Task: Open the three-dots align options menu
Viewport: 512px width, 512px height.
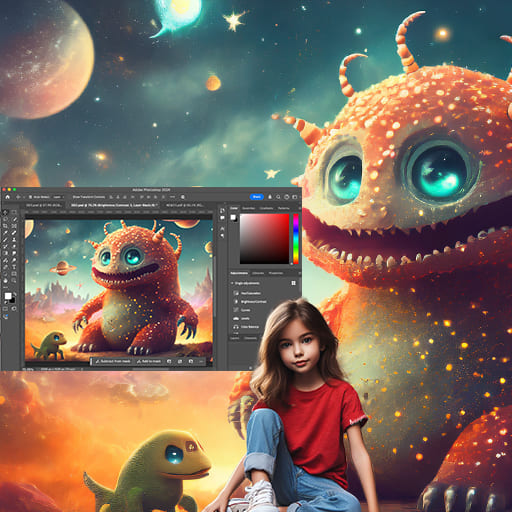Action: click(x=172, y=197)
